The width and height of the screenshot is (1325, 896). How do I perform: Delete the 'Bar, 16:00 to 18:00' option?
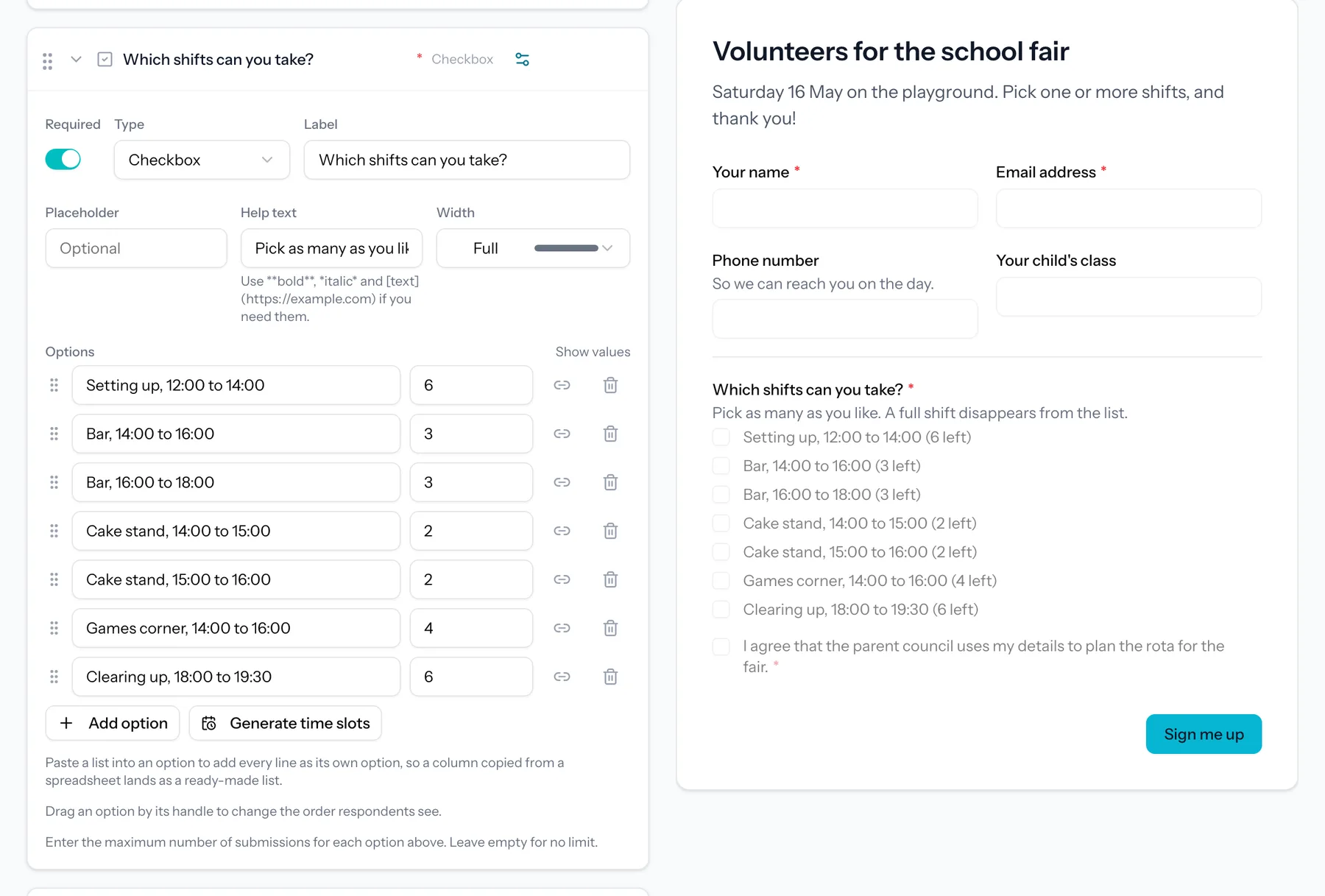pyautogui.click(x=610, y=482)
